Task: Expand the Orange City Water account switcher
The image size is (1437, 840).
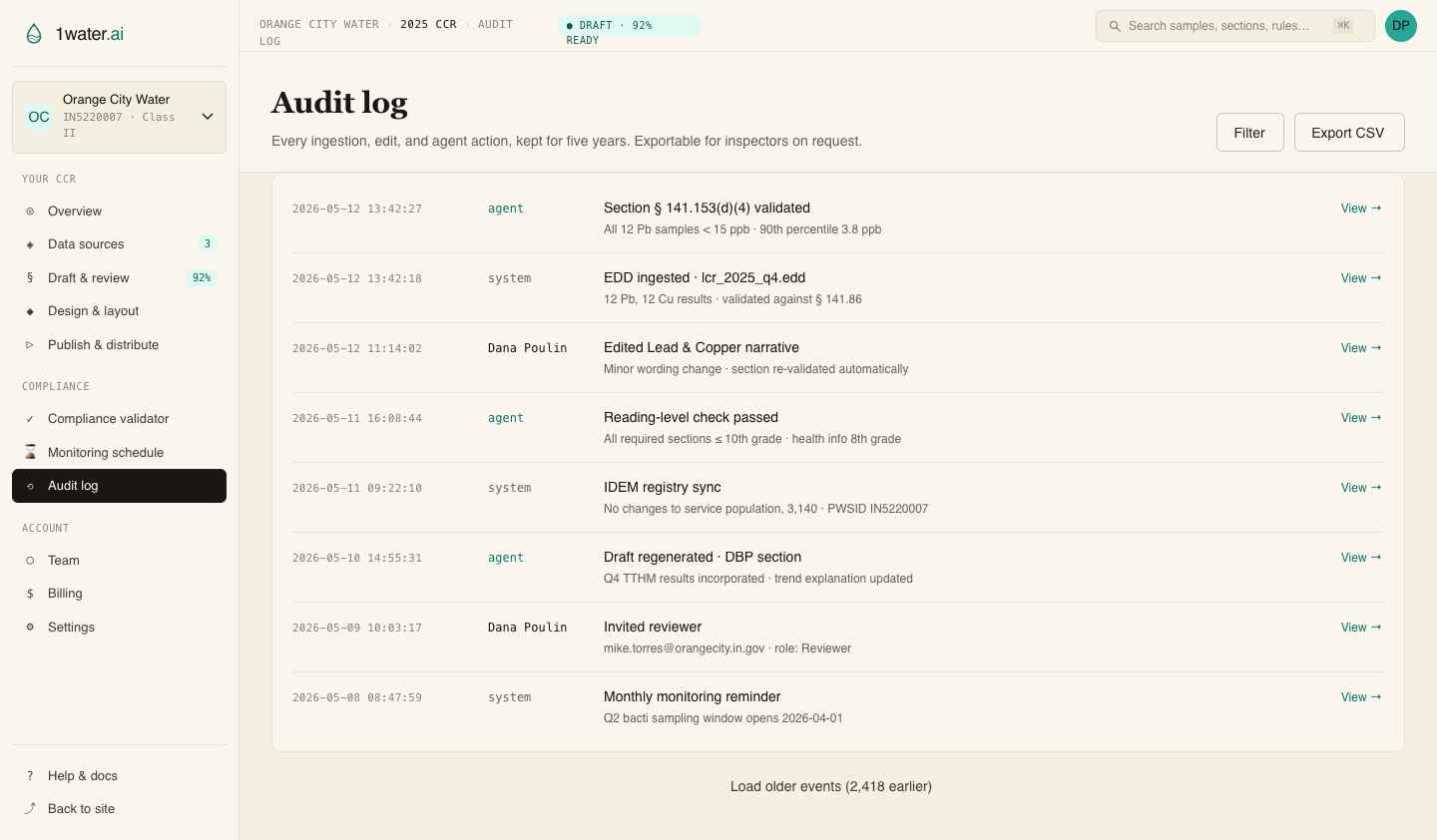Action: 208,117
